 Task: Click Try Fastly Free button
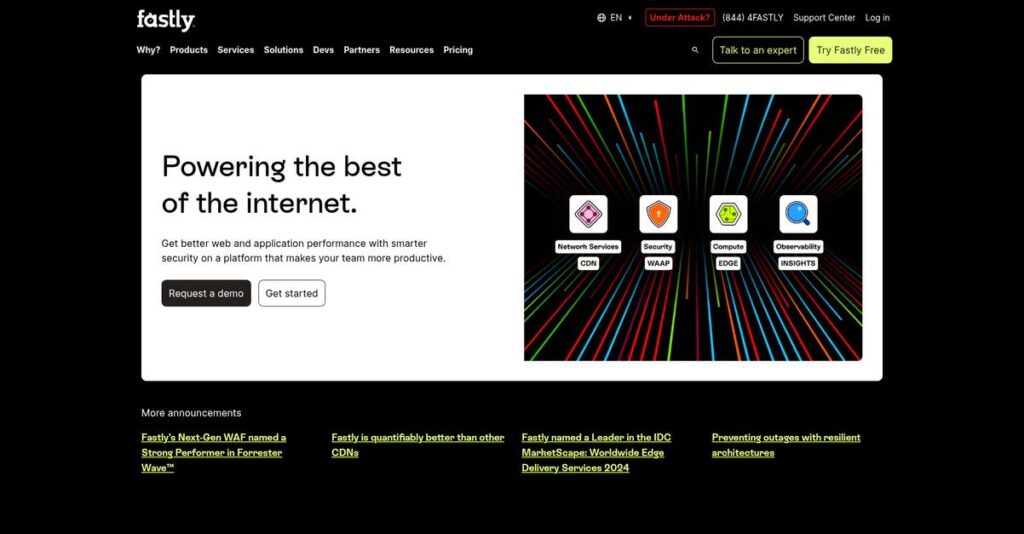[x=850, y=50]
